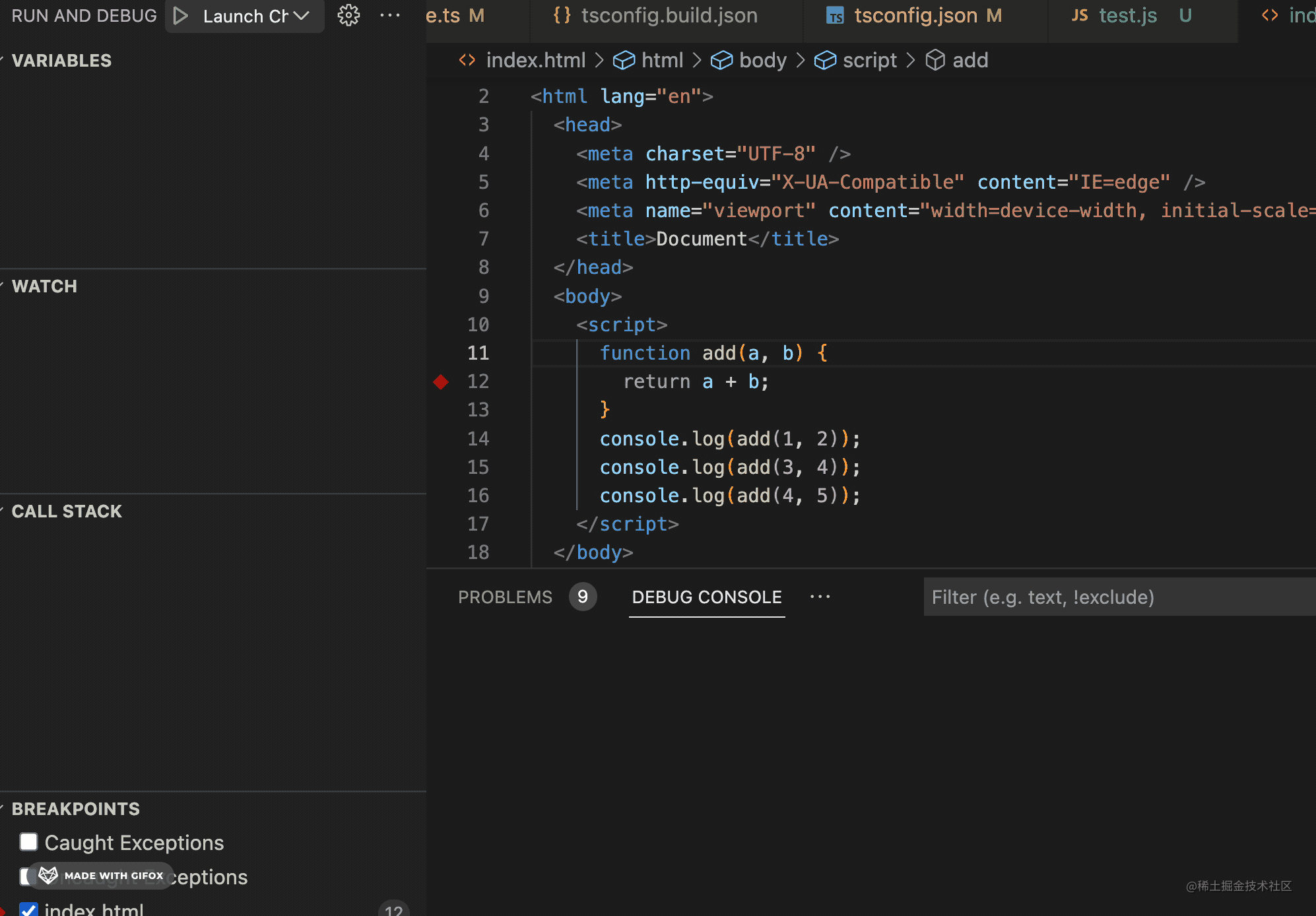Toggle Uncaught Exceptions checkbox
Image resolution: width=1316 pixels, height=916 pixels.
click(25, 876)
